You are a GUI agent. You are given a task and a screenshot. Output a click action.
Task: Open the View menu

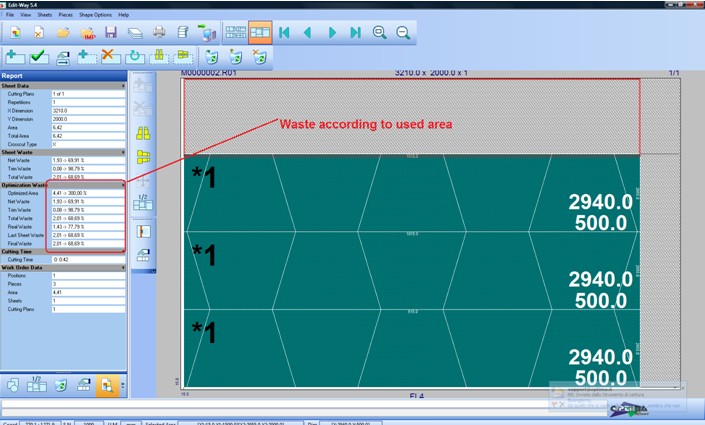(x=26, y=15)
